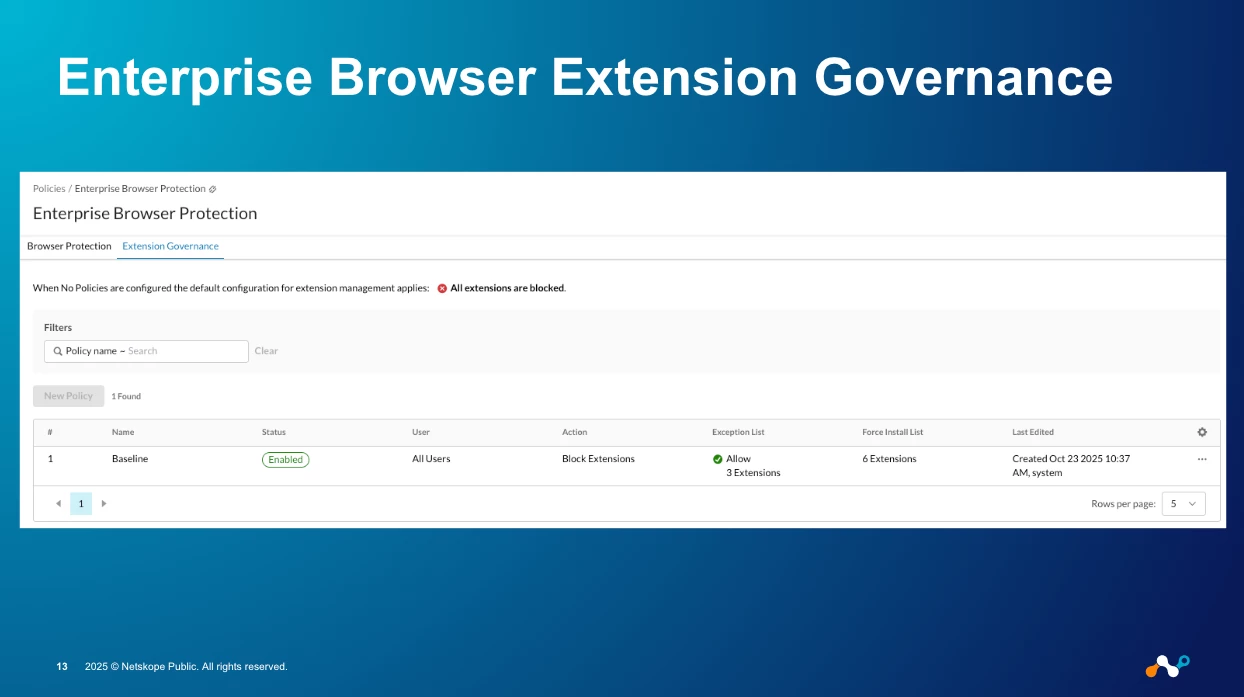Click the red blocked status icon
Image resolution: width=1244 pixels, height=697 pixels.
(x=442, y=288)
